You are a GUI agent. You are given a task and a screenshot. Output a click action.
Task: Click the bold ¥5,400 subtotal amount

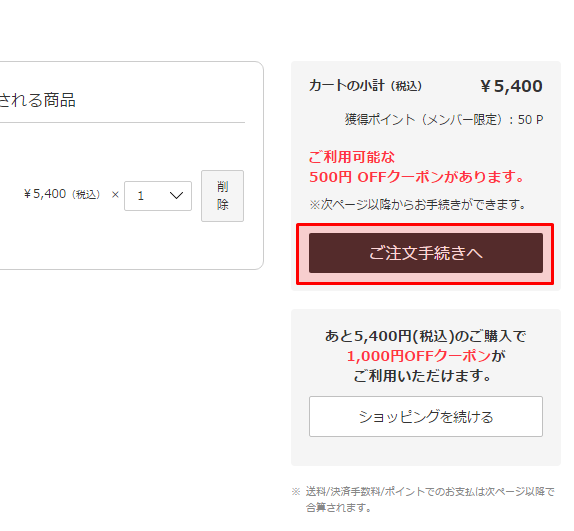[511, 86]
